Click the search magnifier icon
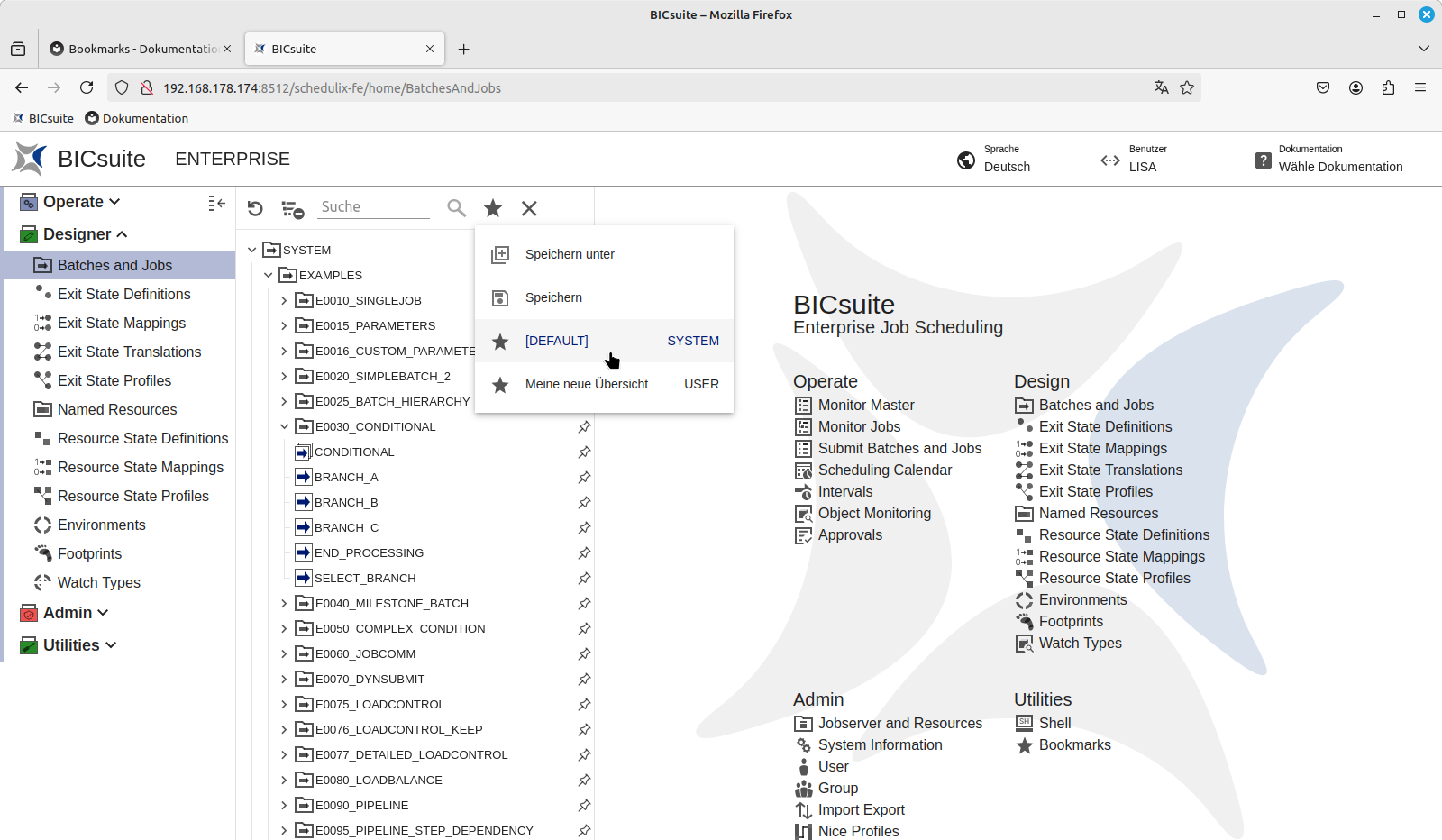The height and width of the screenshot is (840, 1442). click(x=457, y=208)
